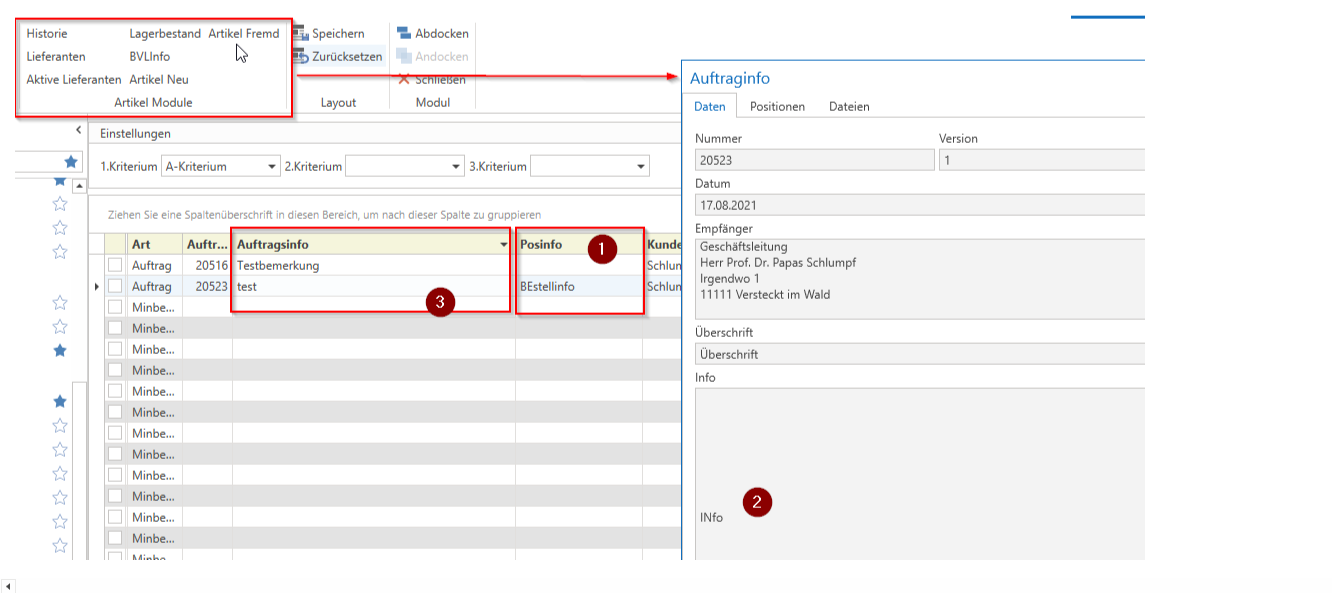1332x593 pixels.
Task: Collapse the left sidebar with chevron
Action: point(78,130)
